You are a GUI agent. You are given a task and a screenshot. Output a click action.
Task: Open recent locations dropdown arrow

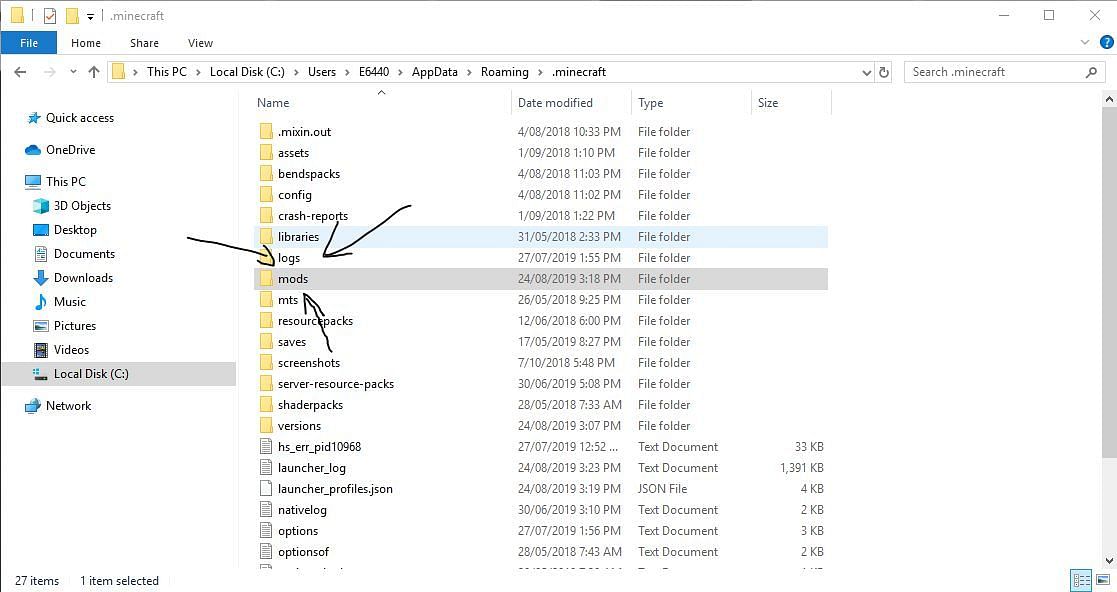(73, 72)
